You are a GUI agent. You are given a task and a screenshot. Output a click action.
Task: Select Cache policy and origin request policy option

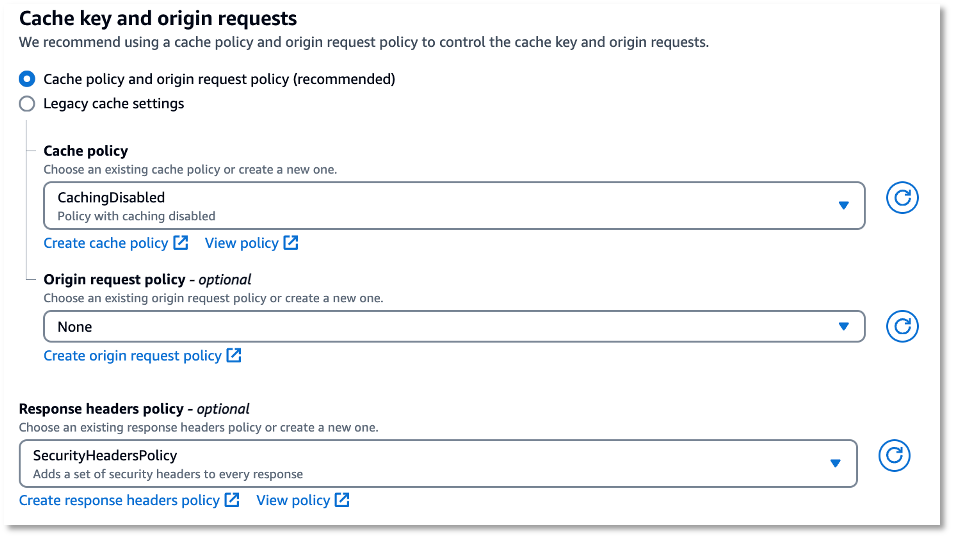27,79
